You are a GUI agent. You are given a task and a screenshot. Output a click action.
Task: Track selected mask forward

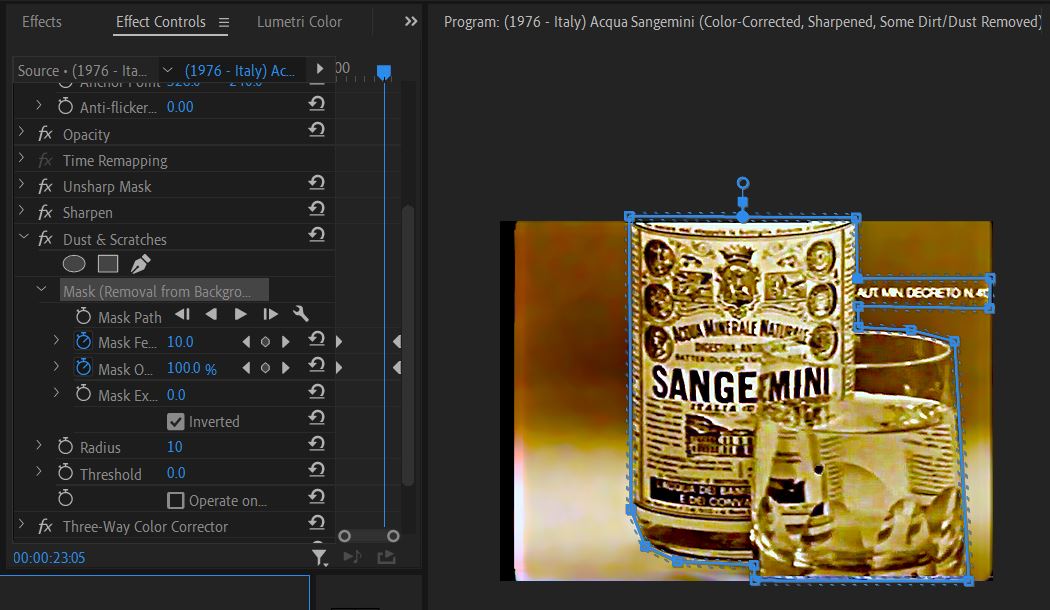(240, 315)
